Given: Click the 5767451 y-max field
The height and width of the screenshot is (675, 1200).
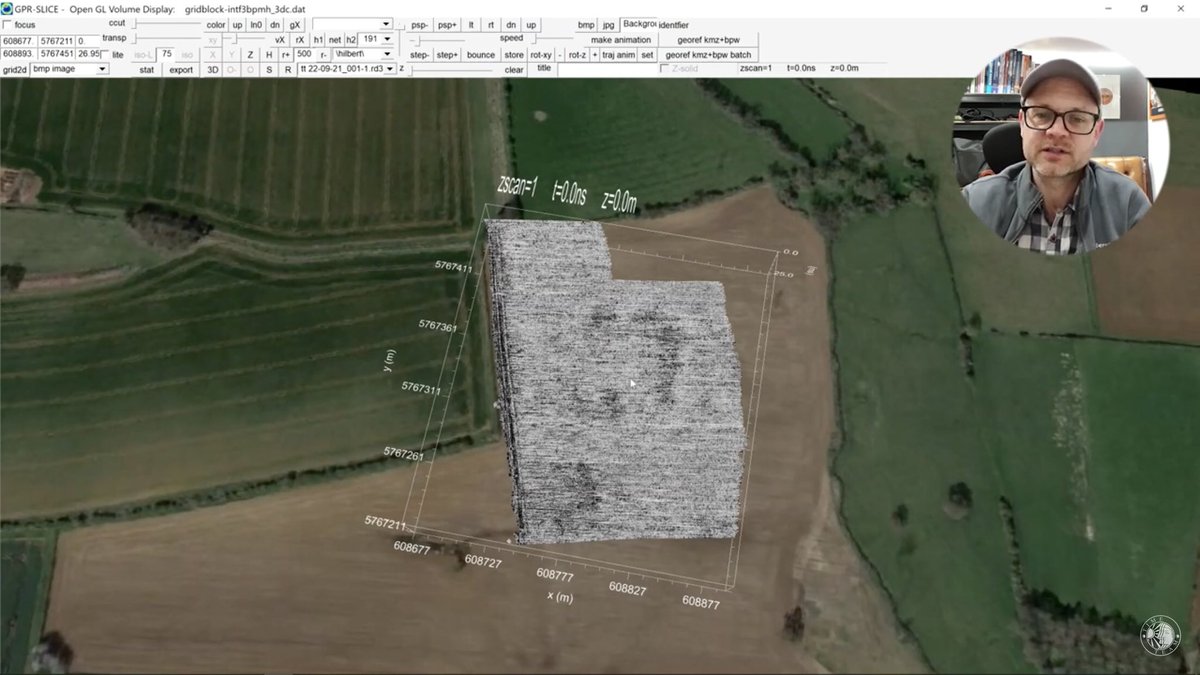Looking at the screenshot, I should 56,54.
